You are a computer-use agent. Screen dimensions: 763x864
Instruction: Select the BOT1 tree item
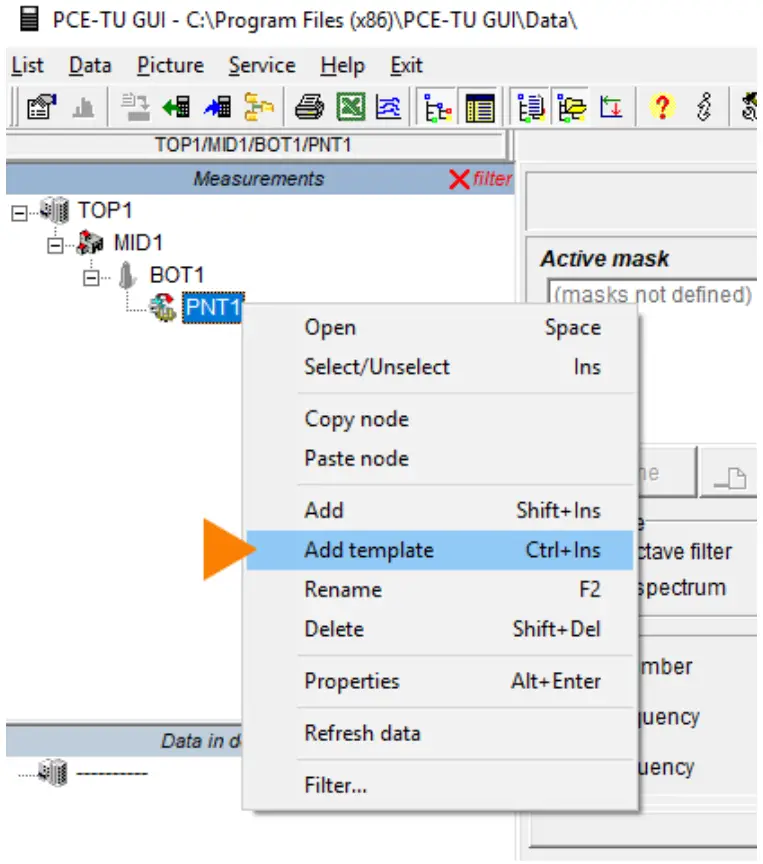tap(177, 276)
